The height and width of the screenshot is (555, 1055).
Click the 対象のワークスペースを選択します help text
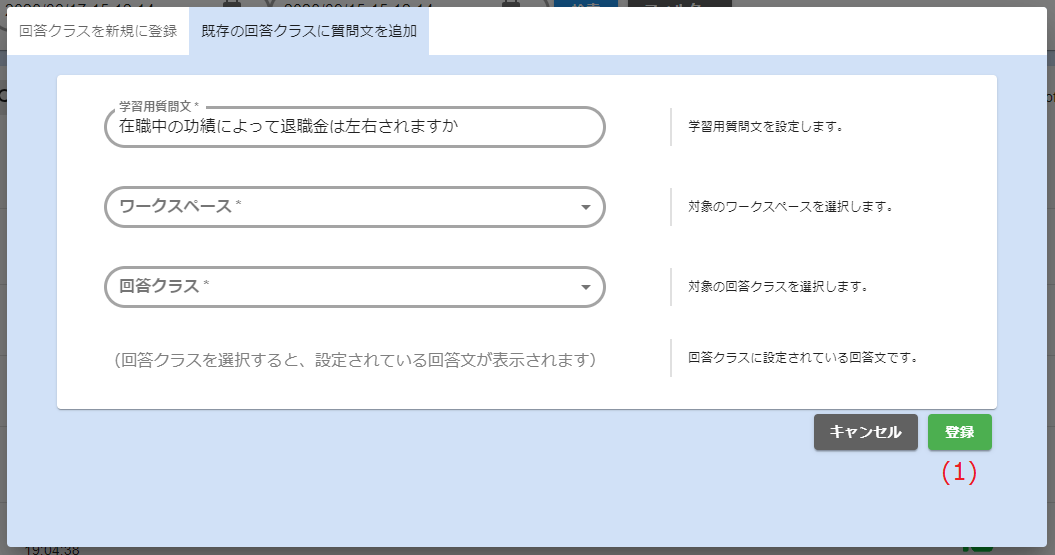790,208
